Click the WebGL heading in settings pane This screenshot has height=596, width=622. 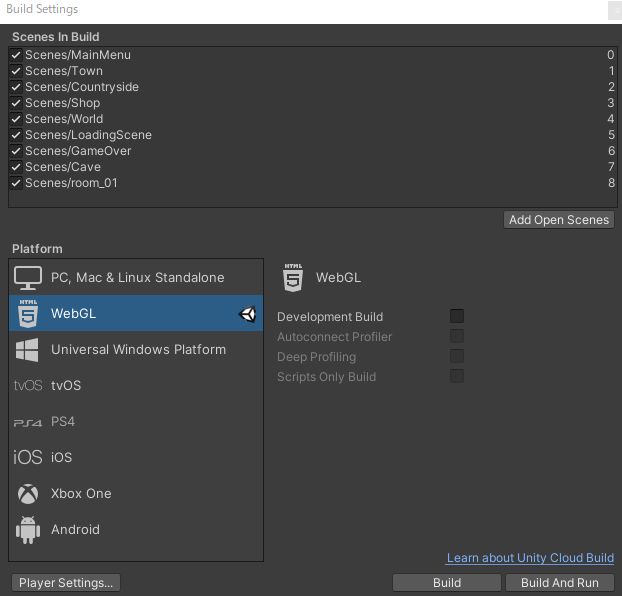338,277
